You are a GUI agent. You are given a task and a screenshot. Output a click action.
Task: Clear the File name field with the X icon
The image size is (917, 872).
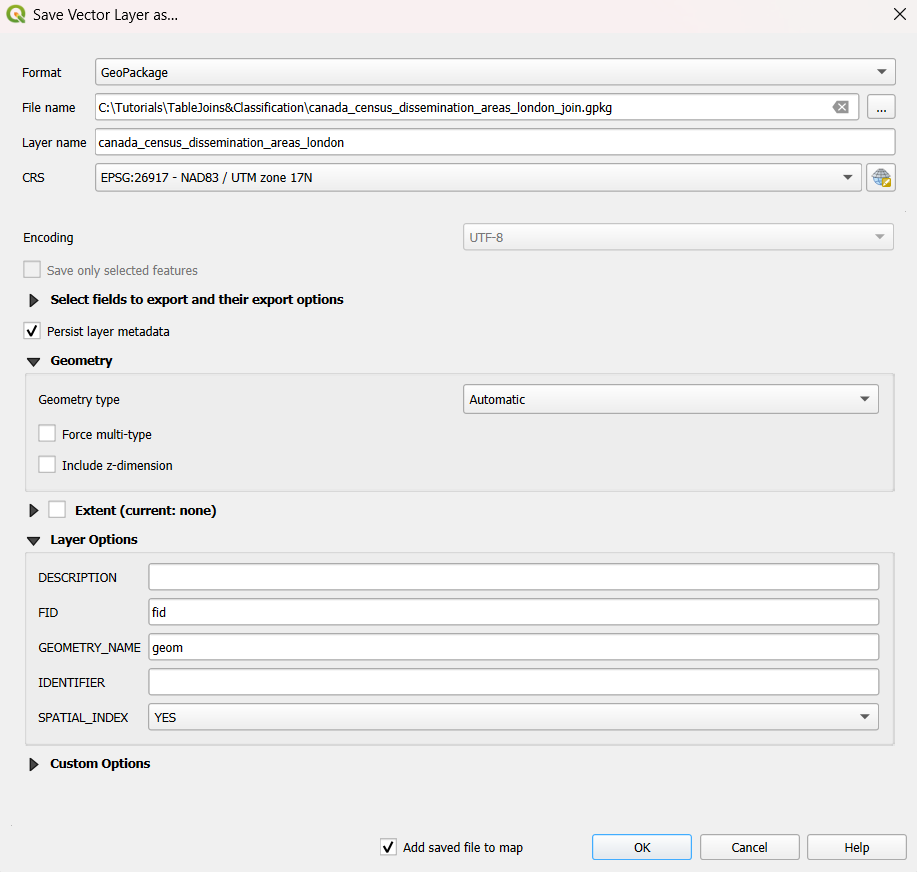(840, 107)
